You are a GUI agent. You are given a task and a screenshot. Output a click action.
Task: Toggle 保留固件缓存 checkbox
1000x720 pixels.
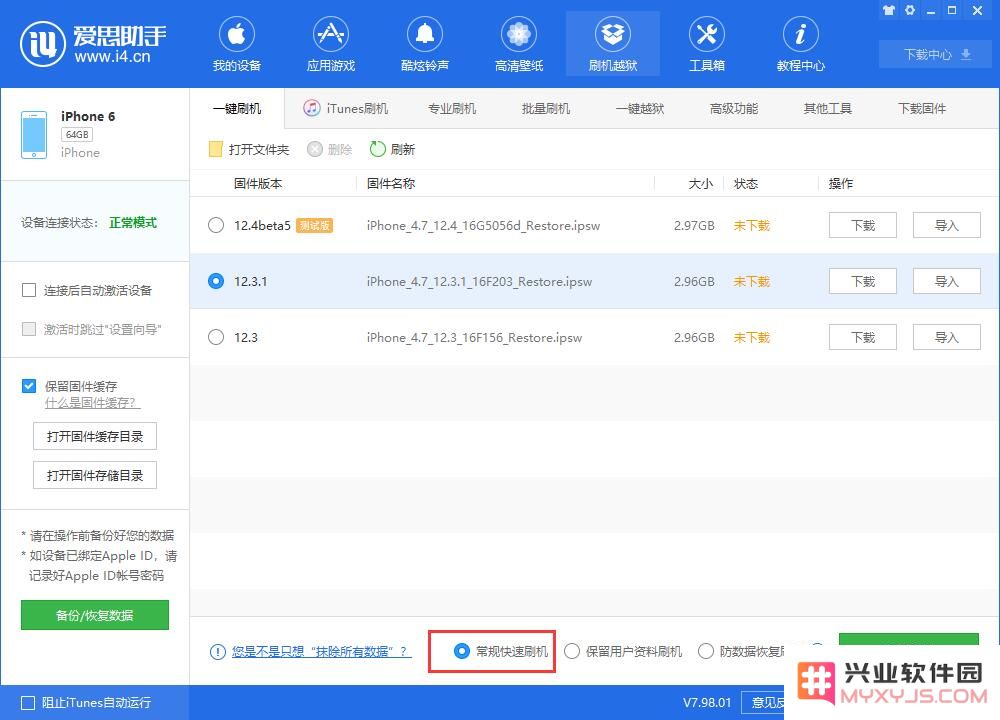coord(29,386)
